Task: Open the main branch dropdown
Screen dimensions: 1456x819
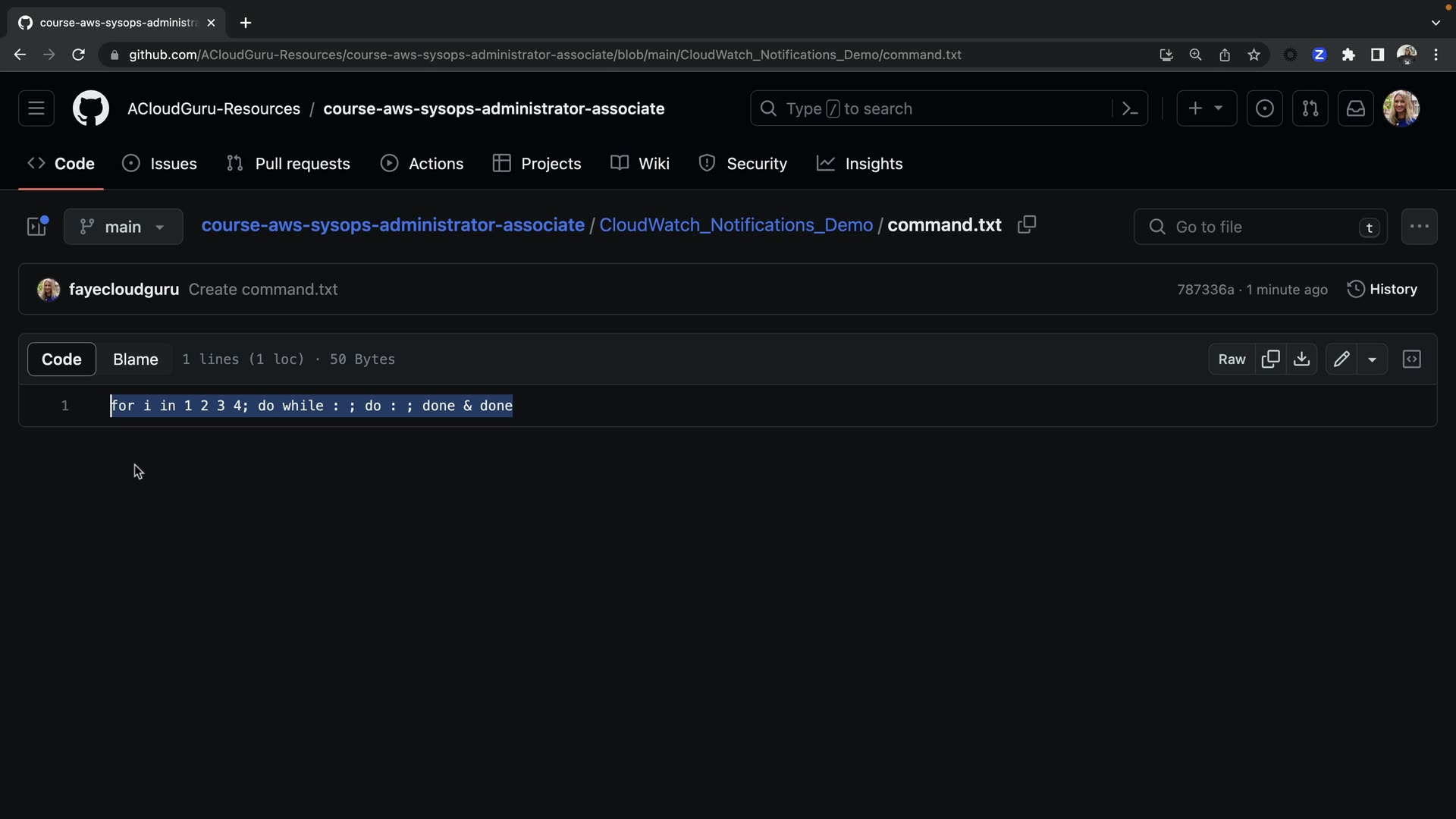Action: click(123, 227)
